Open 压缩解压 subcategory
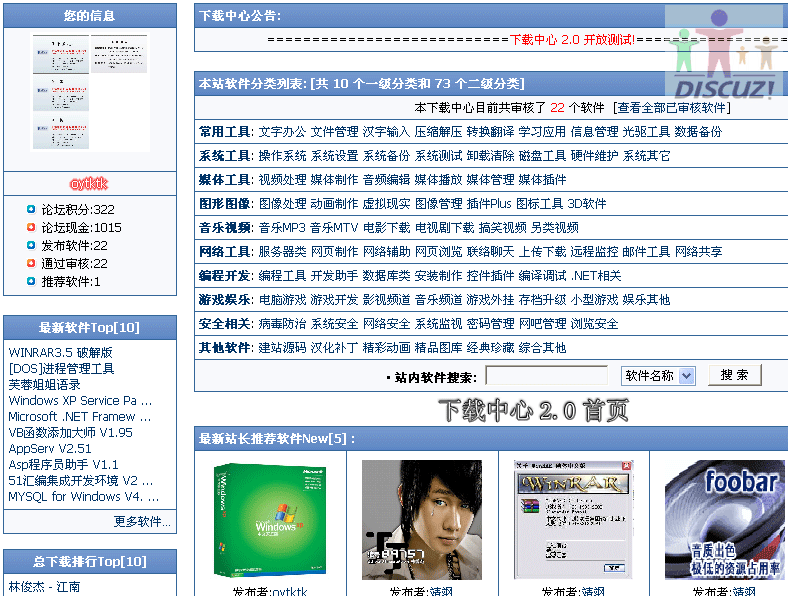The height and width of the screenshot is (596, 788). coord(438,132)
